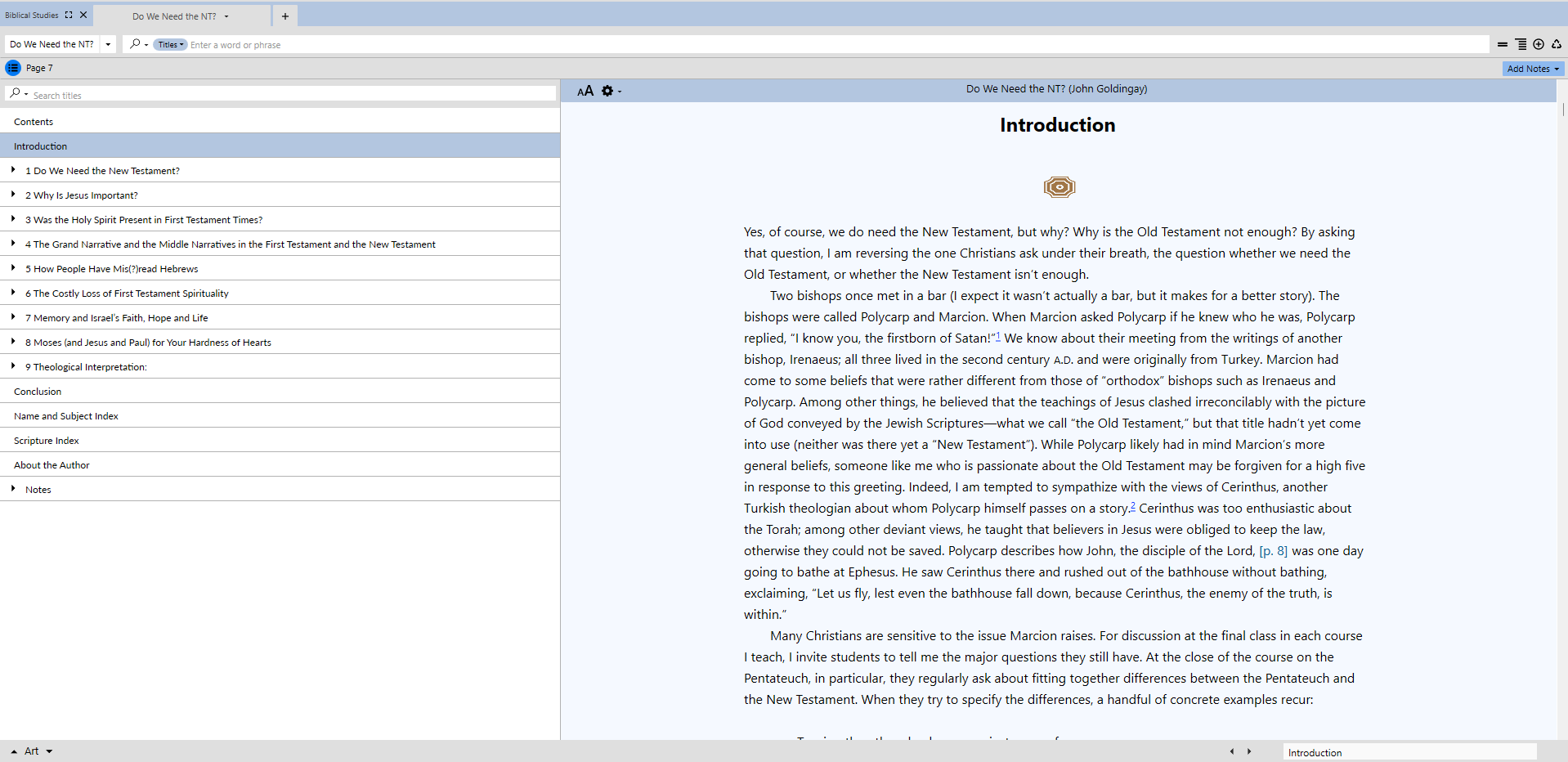Click the Page 7 label

39,68
